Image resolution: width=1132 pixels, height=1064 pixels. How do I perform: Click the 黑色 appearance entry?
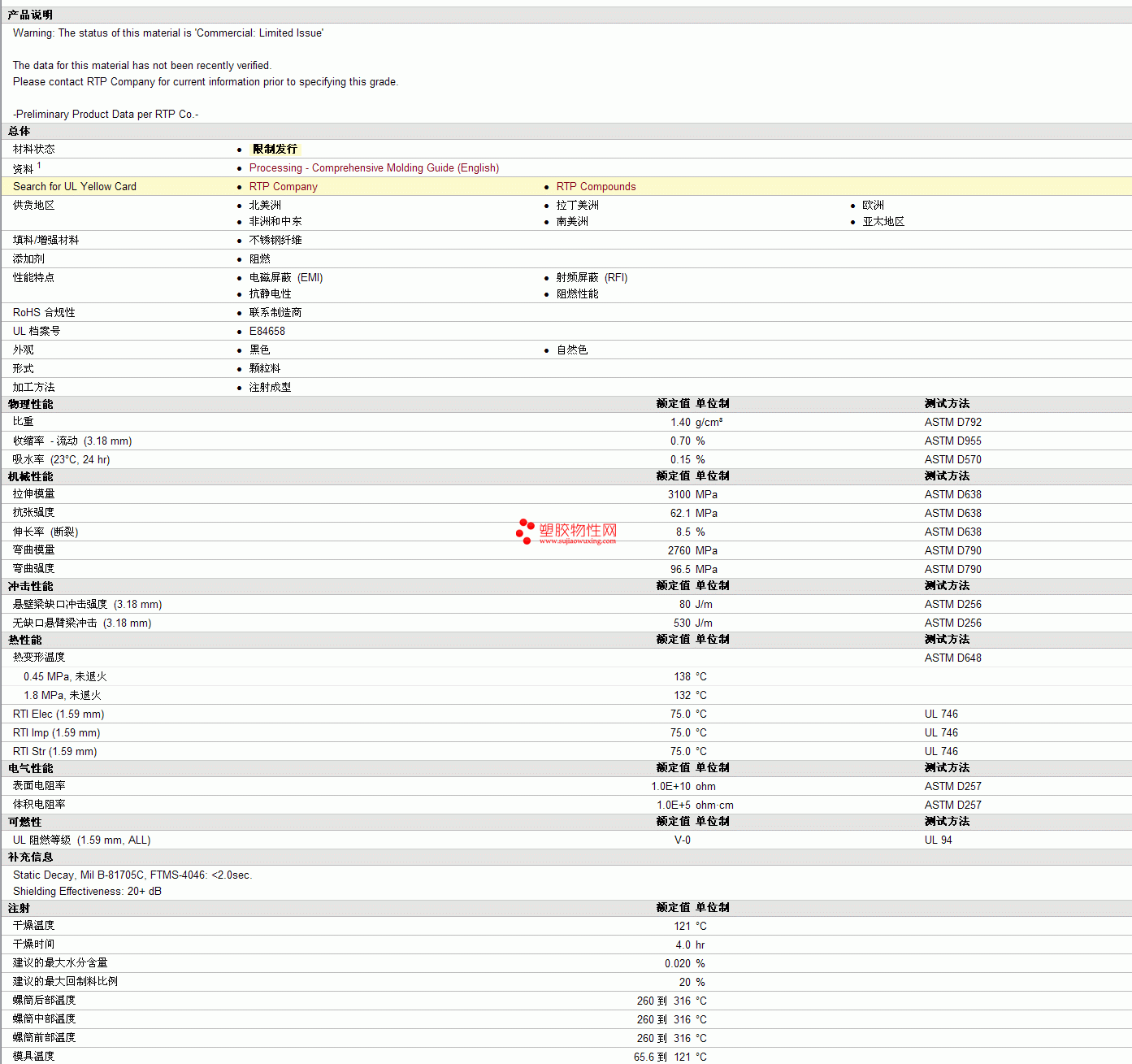(x=259, y=350)
